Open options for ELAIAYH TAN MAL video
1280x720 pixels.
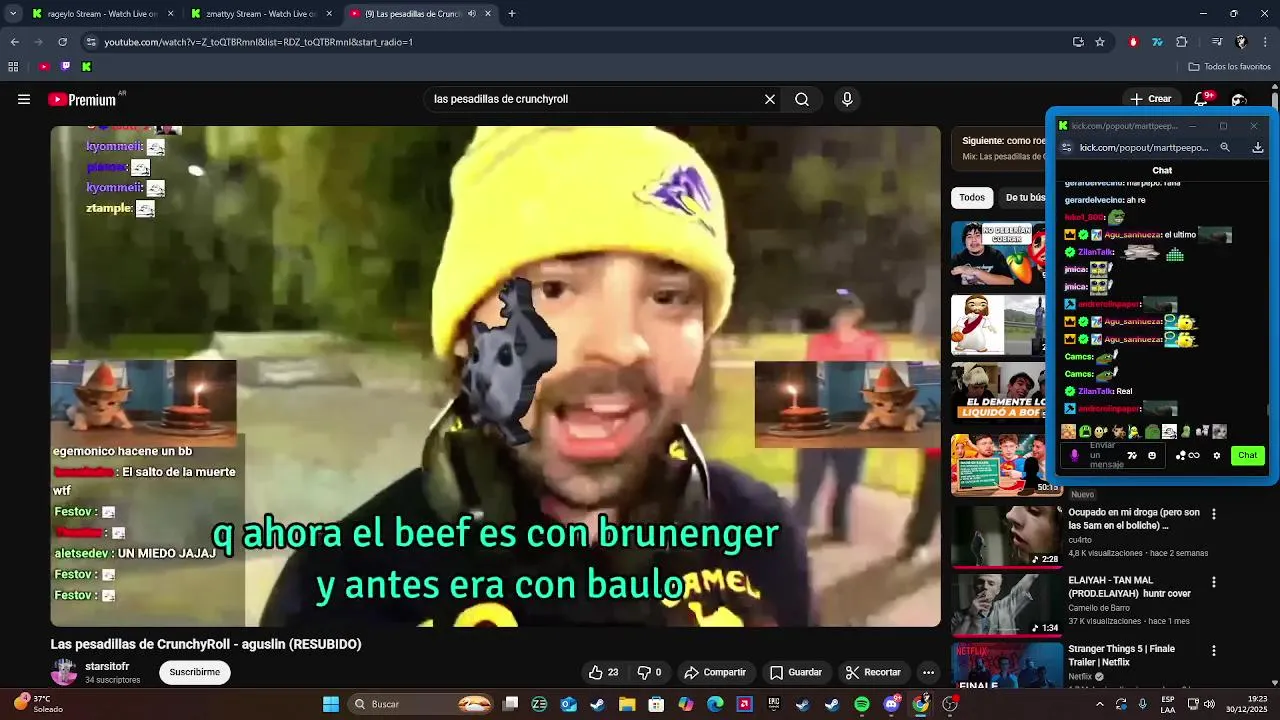point(1214,582)
